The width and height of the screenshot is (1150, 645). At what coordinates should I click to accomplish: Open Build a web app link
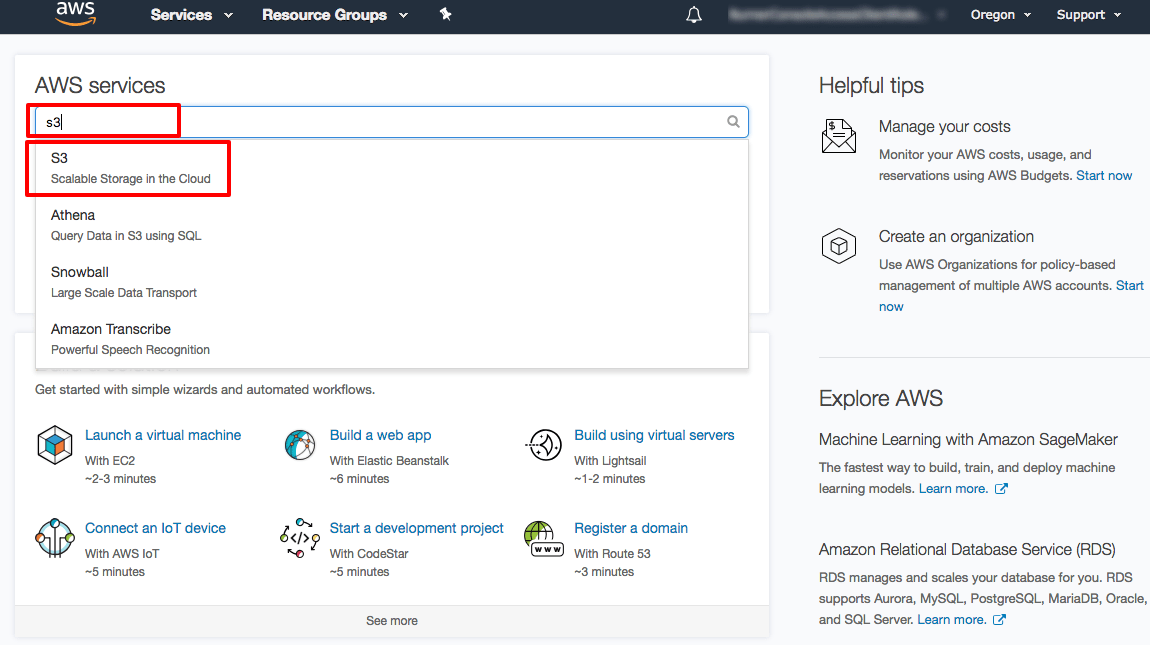click(x=380, y=435)
